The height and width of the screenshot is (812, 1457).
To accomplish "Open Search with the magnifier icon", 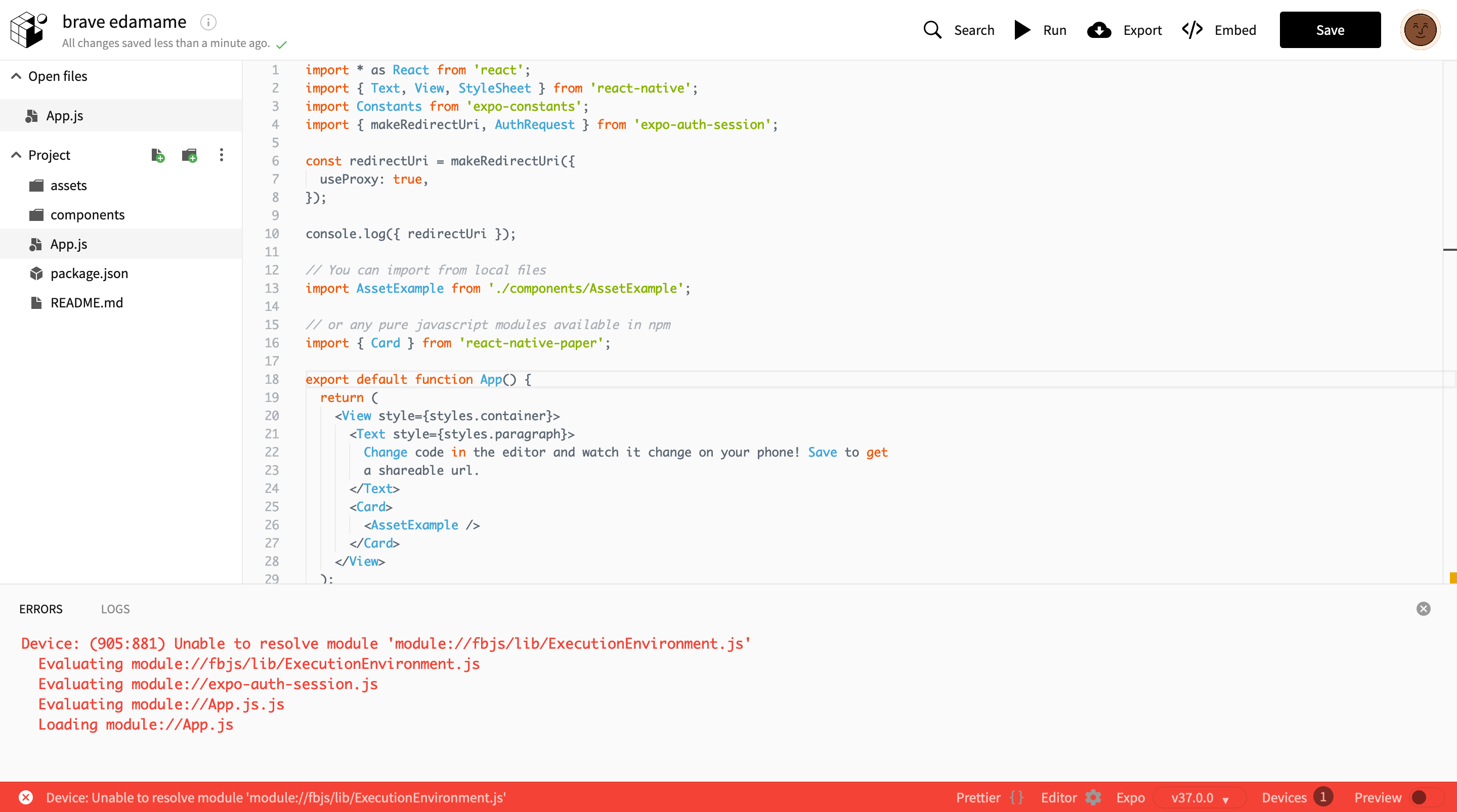I will (932, 30).
